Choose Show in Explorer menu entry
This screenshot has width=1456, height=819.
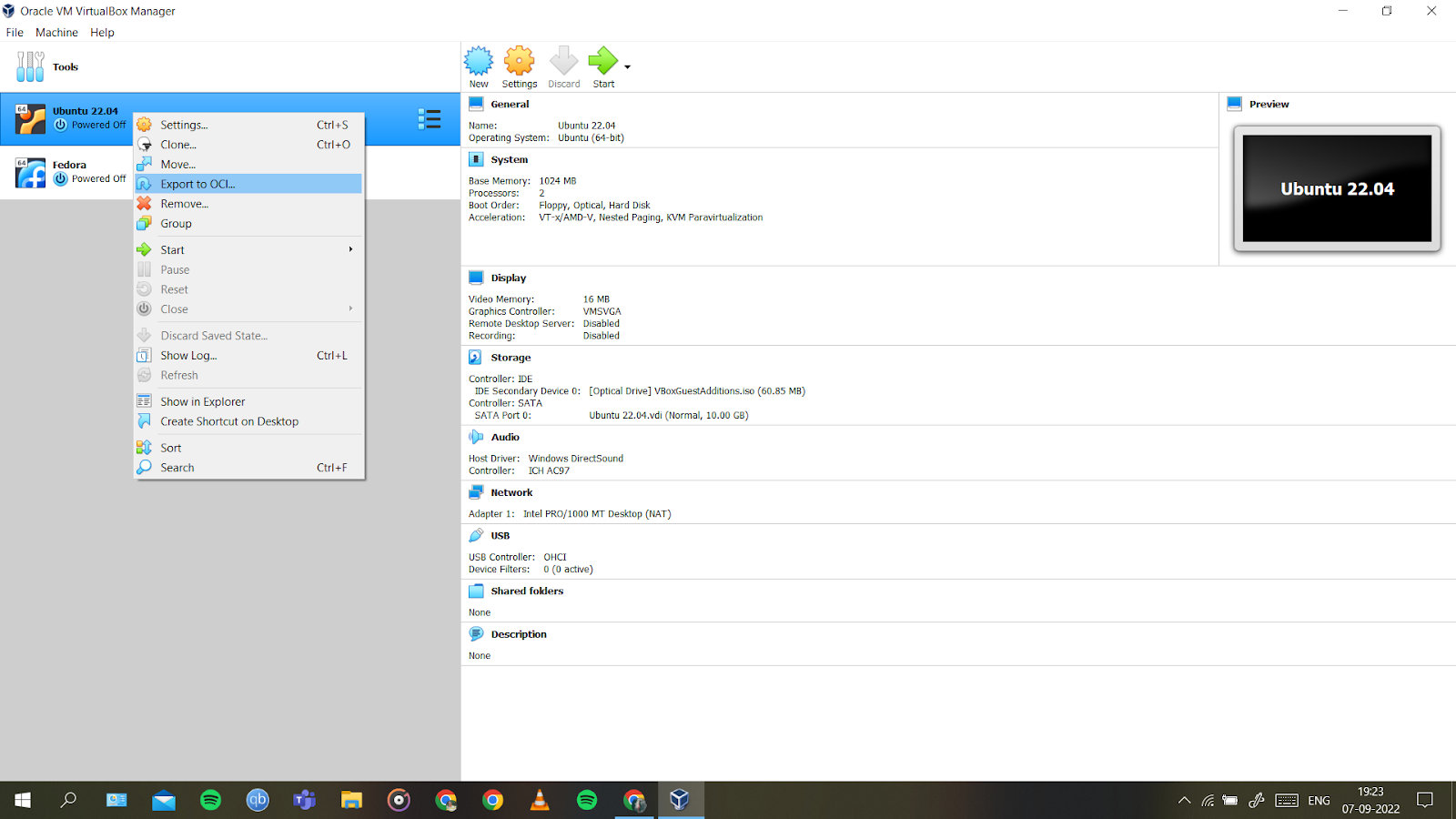pyautogui.click(x=248, y=402)
